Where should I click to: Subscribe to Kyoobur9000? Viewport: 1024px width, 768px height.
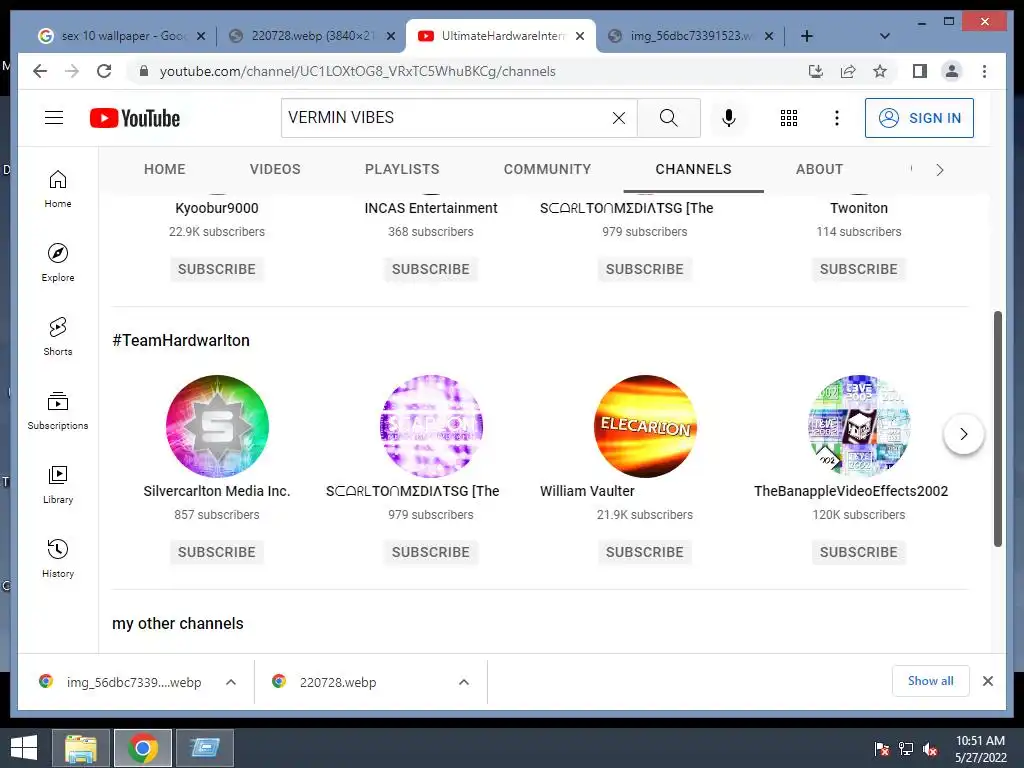(x=217, y=269)
